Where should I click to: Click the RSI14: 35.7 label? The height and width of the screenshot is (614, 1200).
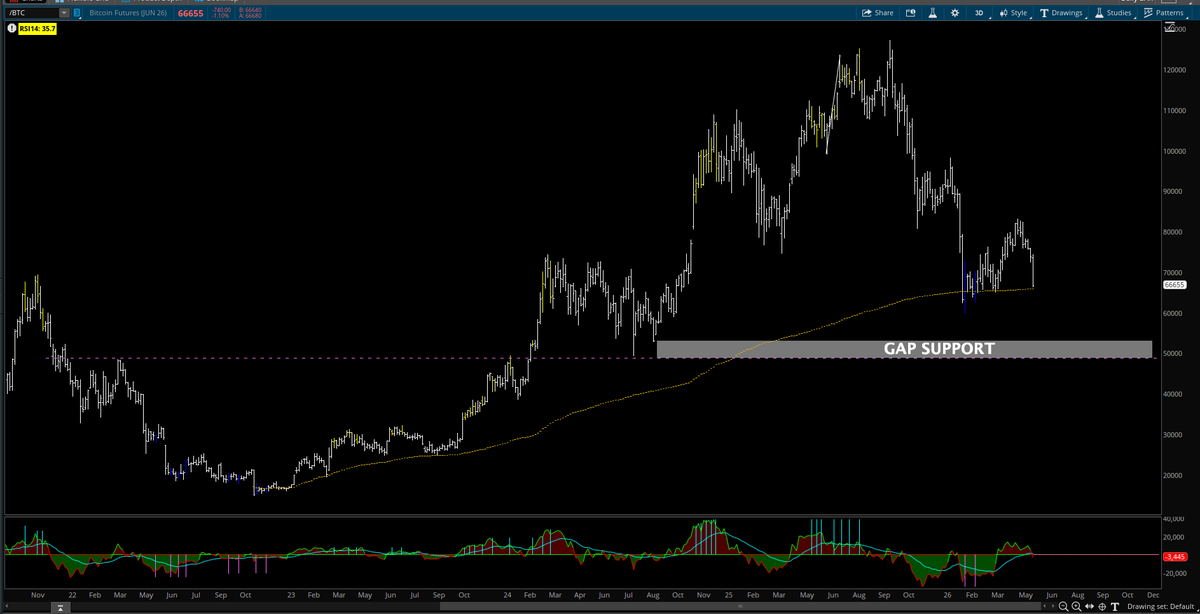[x=37, y=29]
